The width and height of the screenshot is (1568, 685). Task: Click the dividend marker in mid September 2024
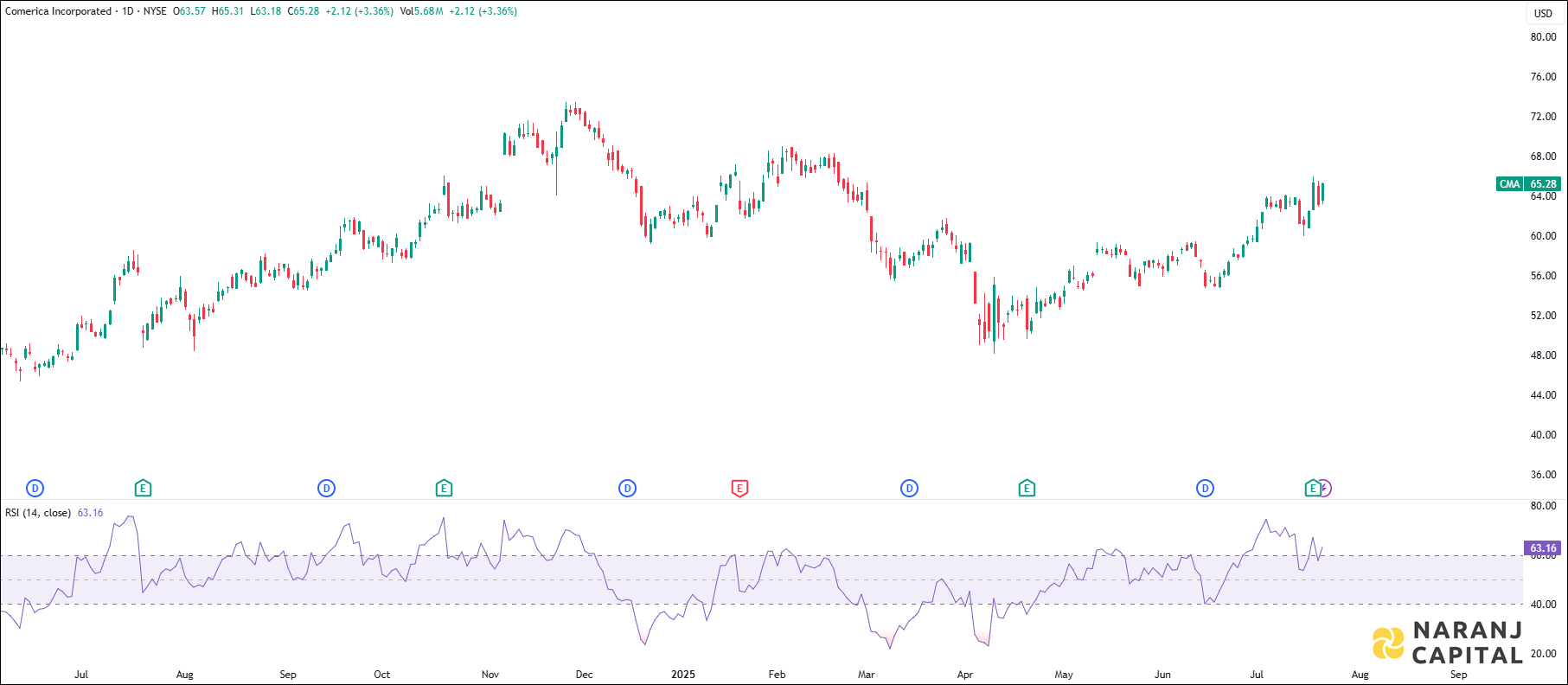[x=326, y=489]
